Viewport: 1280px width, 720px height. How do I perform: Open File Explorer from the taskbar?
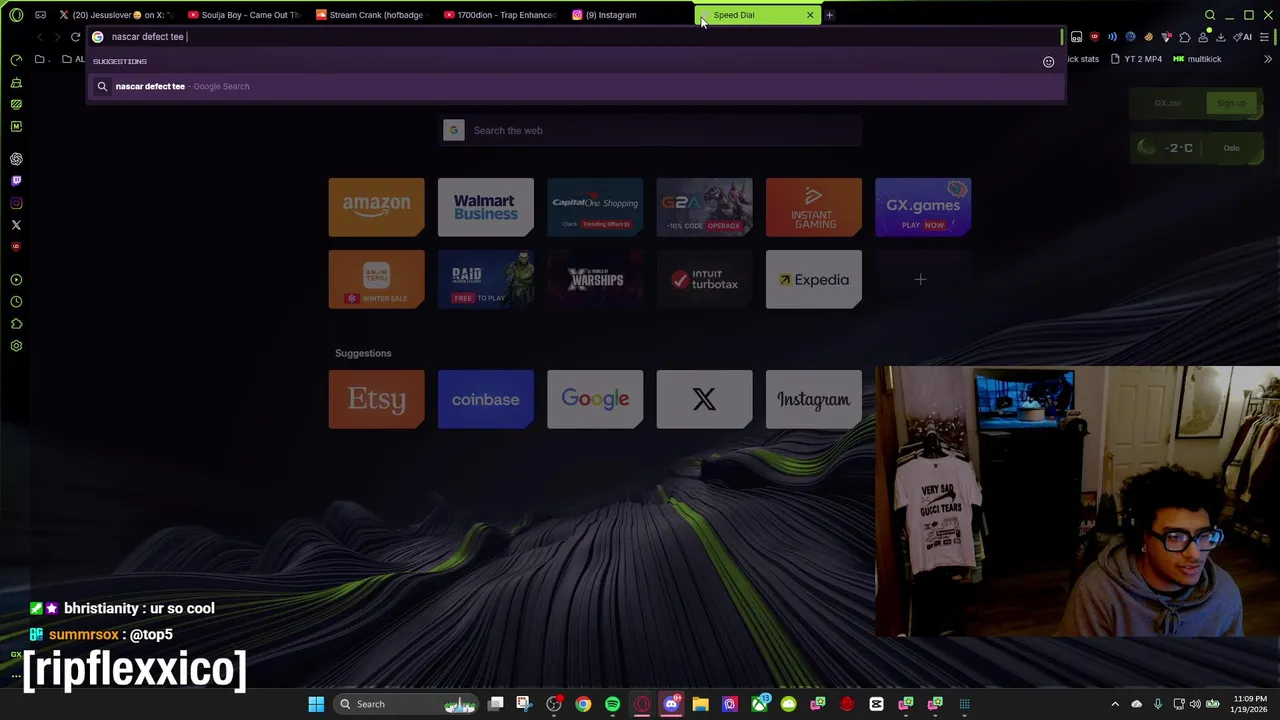(700, 704)
